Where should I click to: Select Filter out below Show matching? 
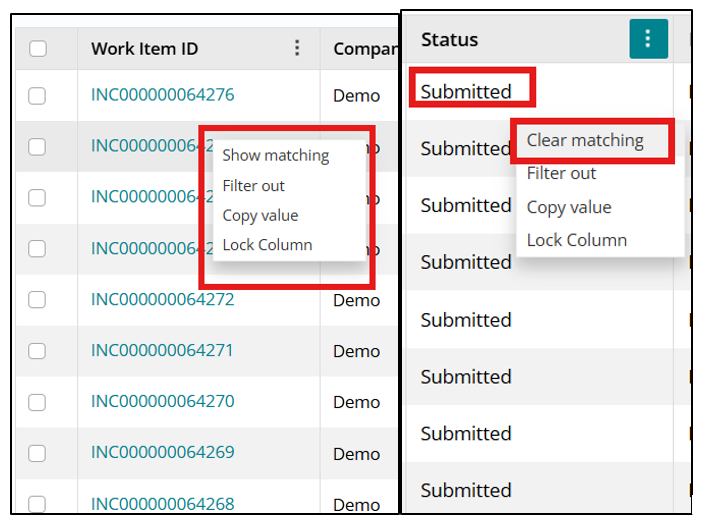[x=253, y=185]
